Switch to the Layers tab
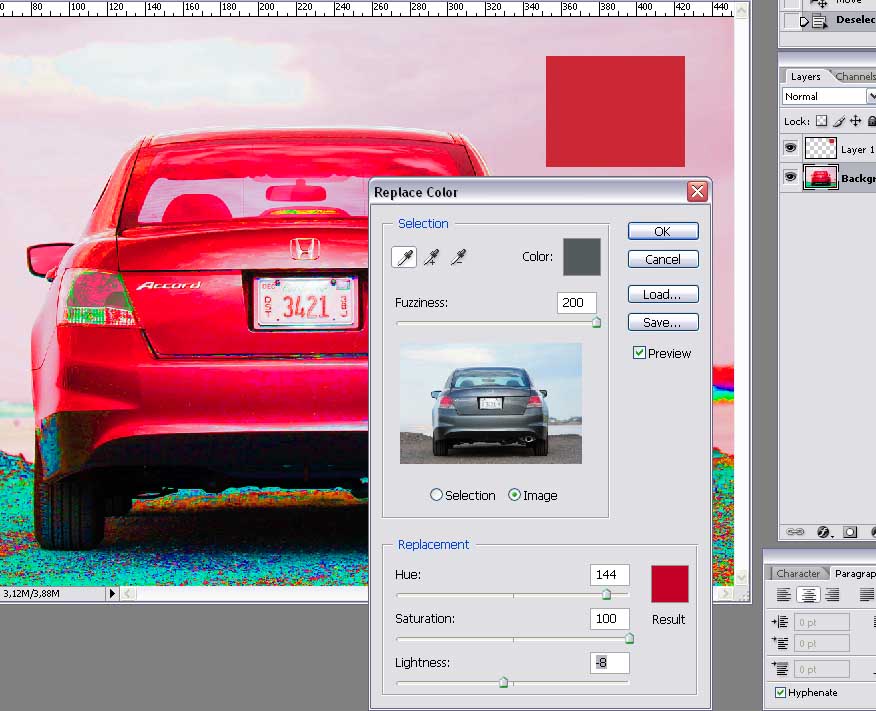This screenshot has width=876, height=711. point(805,77)
